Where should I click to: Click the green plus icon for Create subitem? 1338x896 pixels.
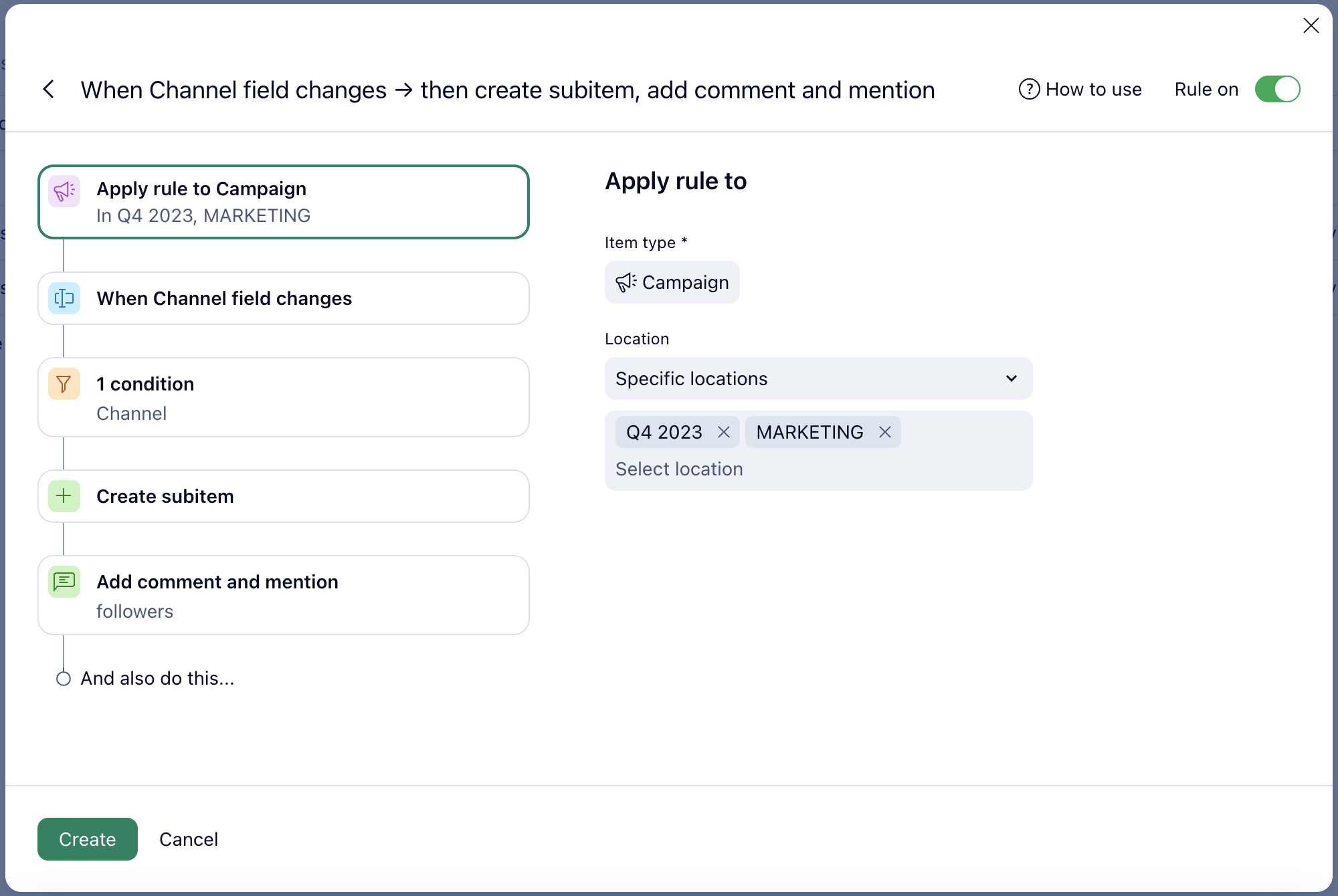pyautogui.click(x=64, y=496)
